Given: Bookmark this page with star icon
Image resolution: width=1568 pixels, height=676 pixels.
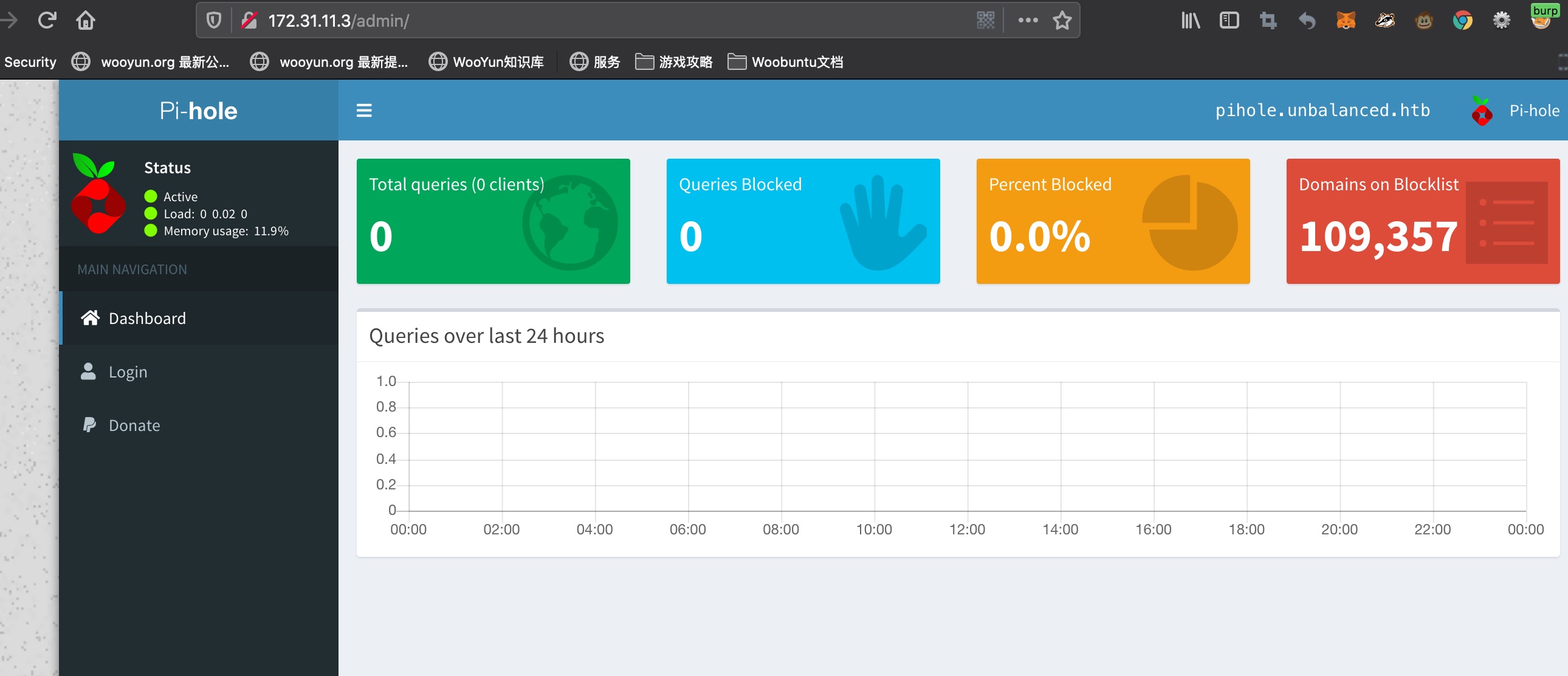Looking at the screenshot, I should pos(1062,20).
